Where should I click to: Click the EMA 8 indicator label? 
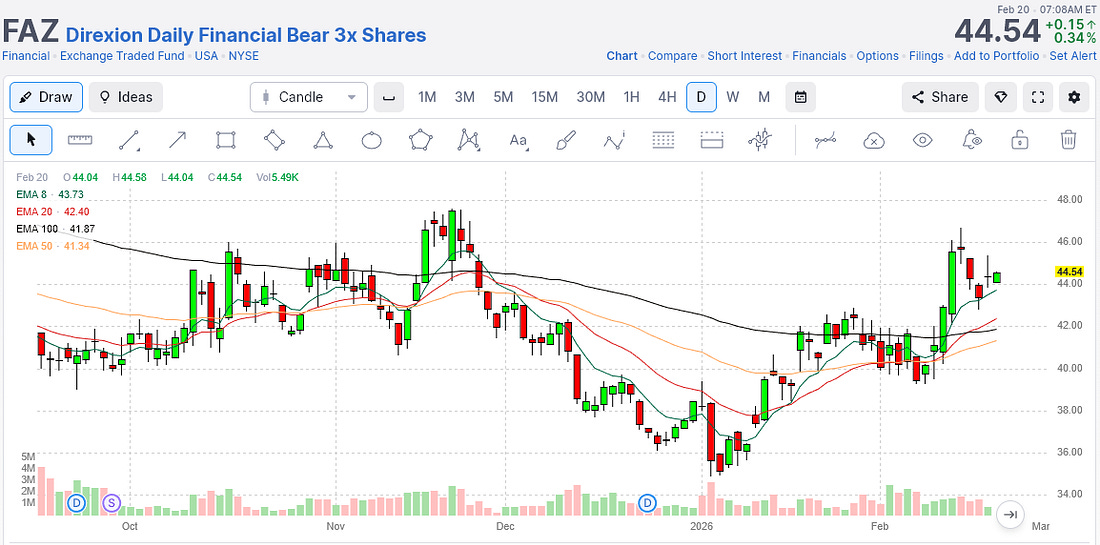48,194
